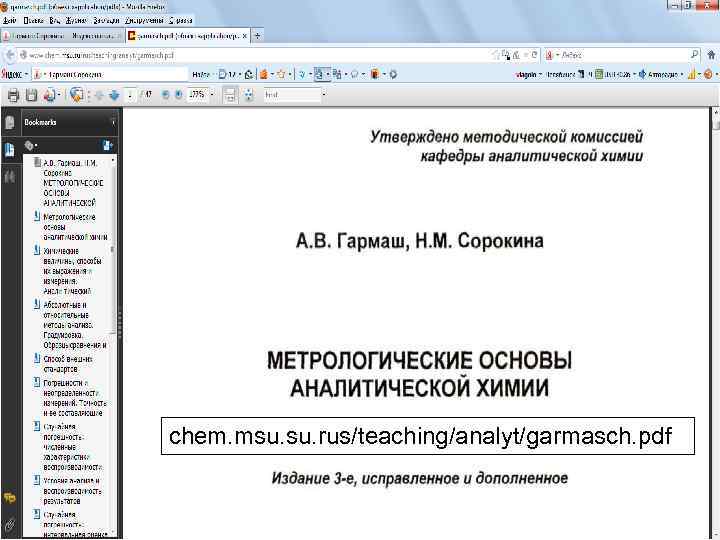
Task: Open the Журнал menu
Action: click(76, 20)
